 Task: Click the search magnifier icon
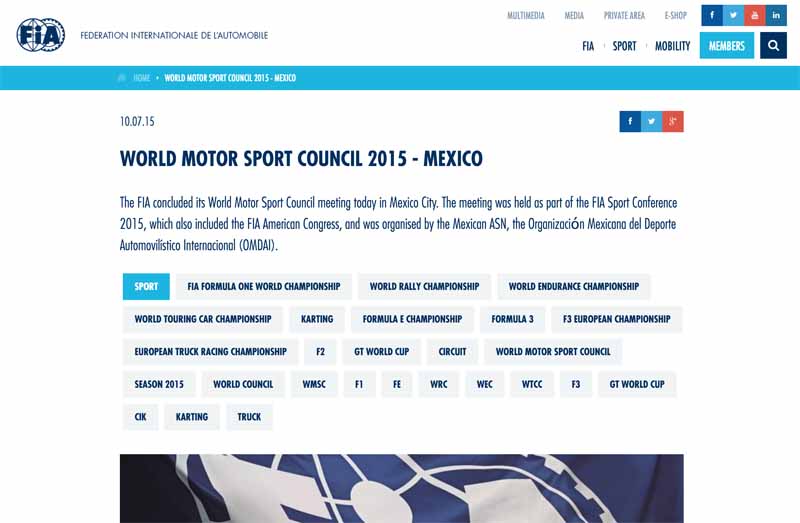tap(773, 45)
